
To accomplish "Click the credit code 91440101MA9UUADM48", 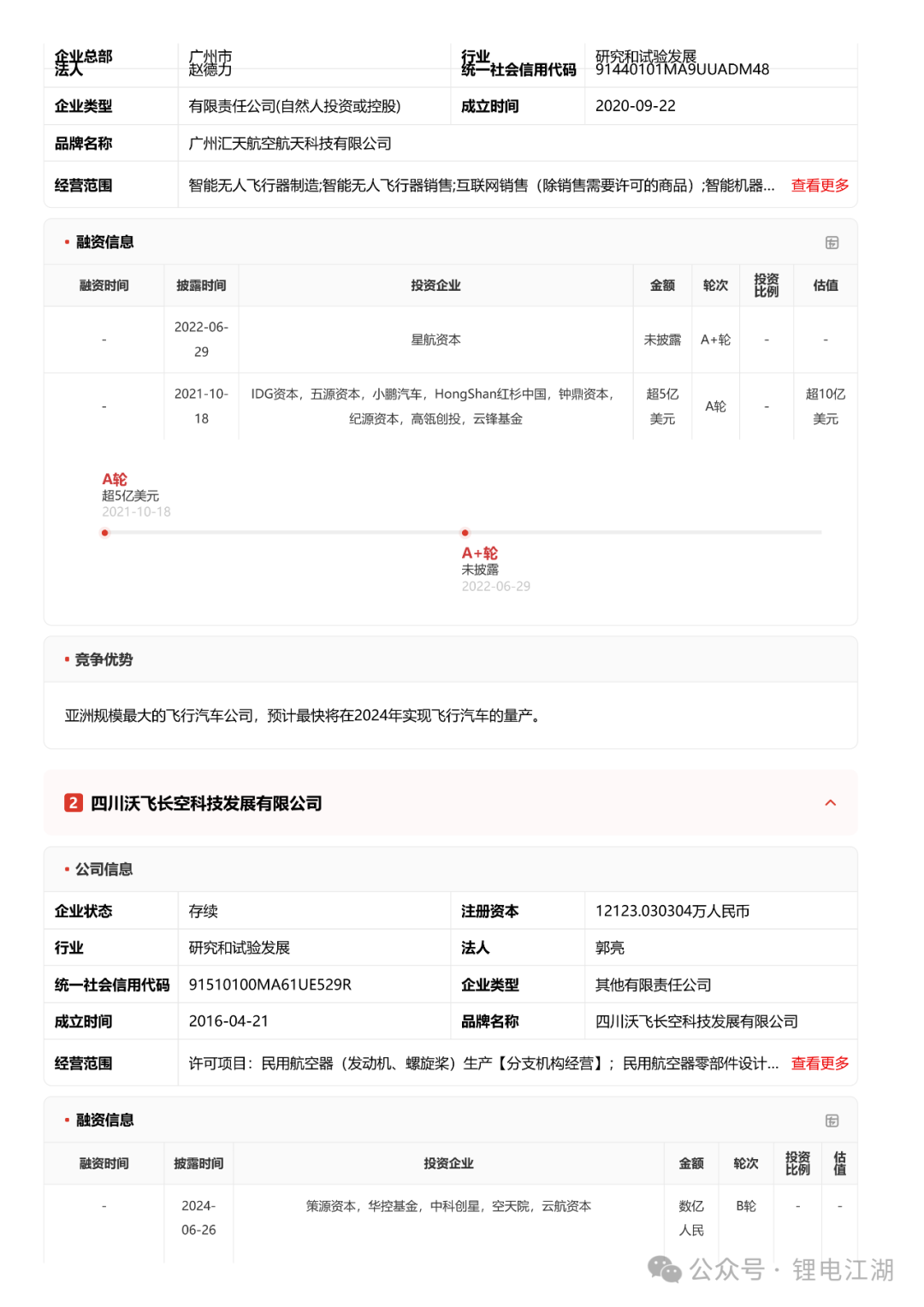I will [682, 69].
